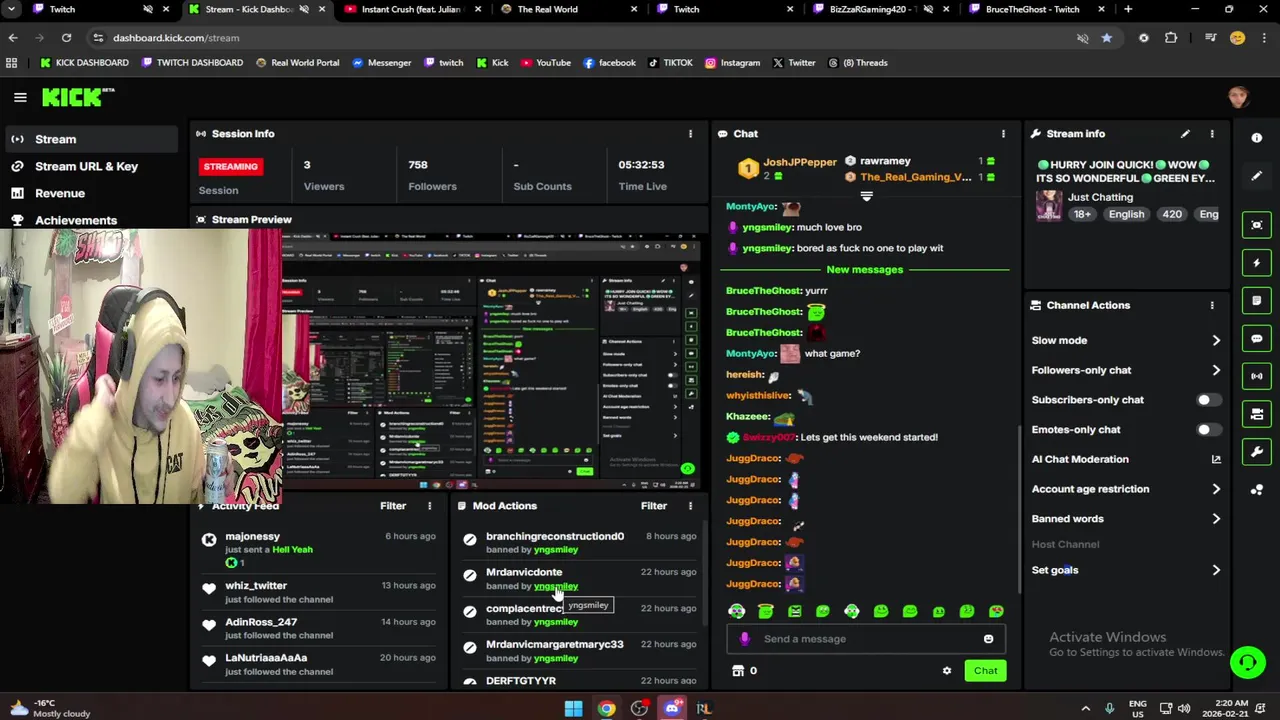This screenshot has width=1280, height=720.
Task: Click unban icon beside branchingreconstructiond0
Action: (x=470, y=541)
